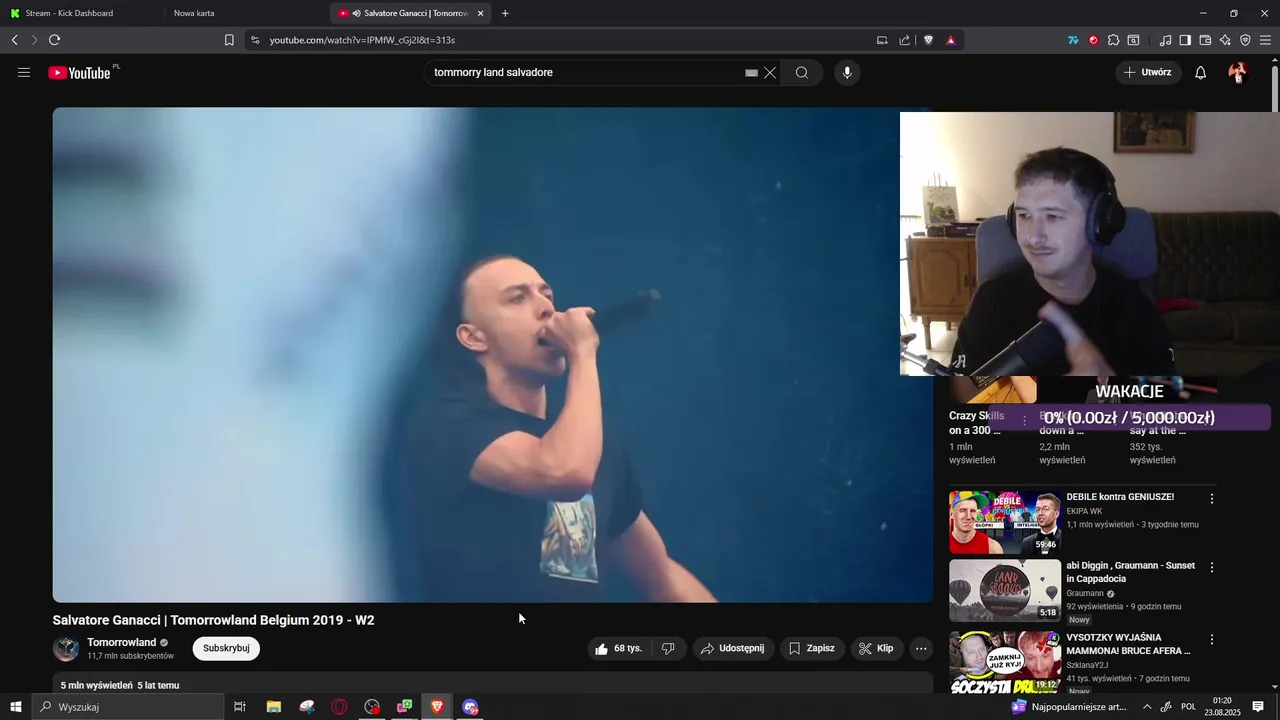1280x720 pixels.
Task: Open the Brave playlist music note icon
Action: coord(1165,40)
